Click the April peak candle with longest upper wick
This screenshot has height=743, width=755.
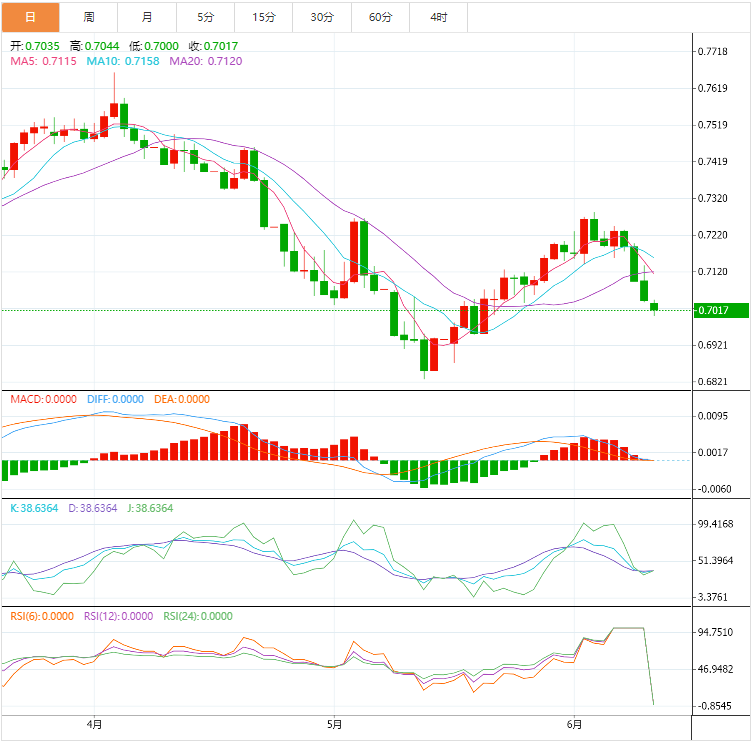click(114, 109)
